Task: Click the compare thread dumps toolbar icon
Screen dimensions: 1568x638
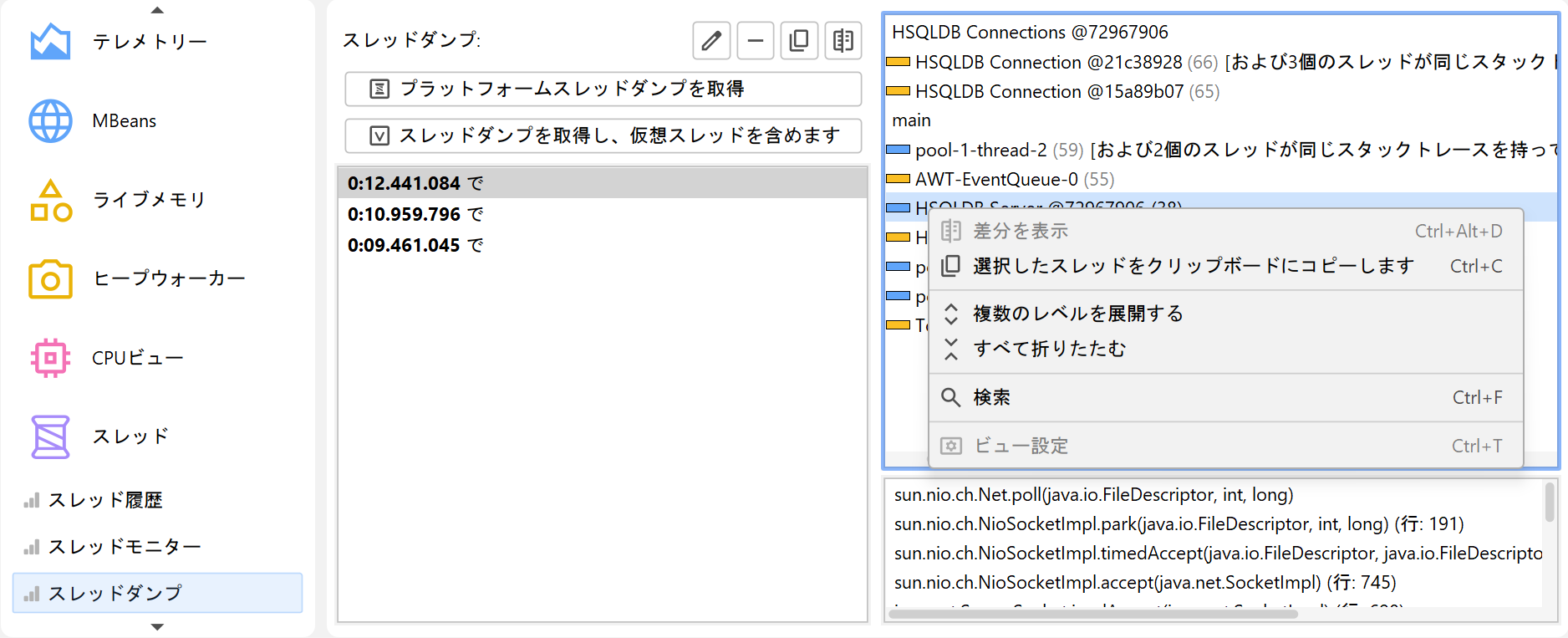Action: (x=843, y=40)
